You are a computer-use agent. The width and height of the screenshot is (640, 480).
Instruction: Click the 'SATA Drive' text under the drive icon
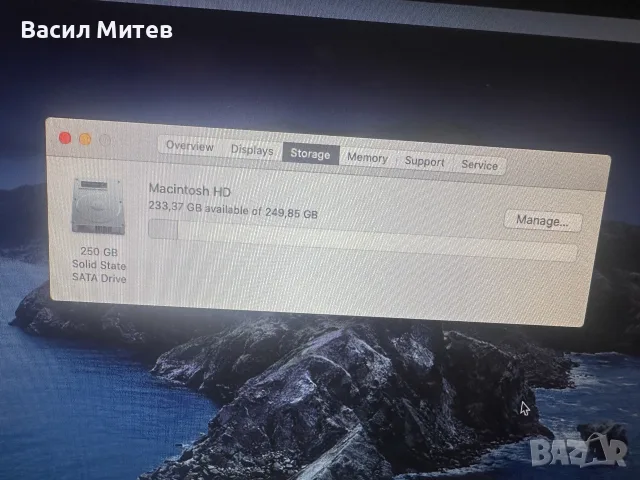[x=99, y=278]
